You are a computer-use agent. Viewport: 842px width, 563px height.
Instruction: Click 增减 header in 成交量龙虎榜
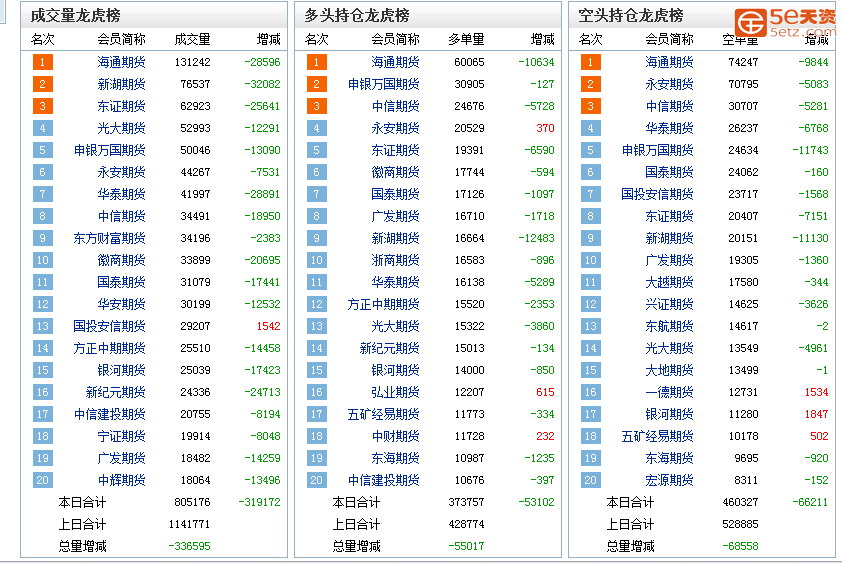pos(268,40)
